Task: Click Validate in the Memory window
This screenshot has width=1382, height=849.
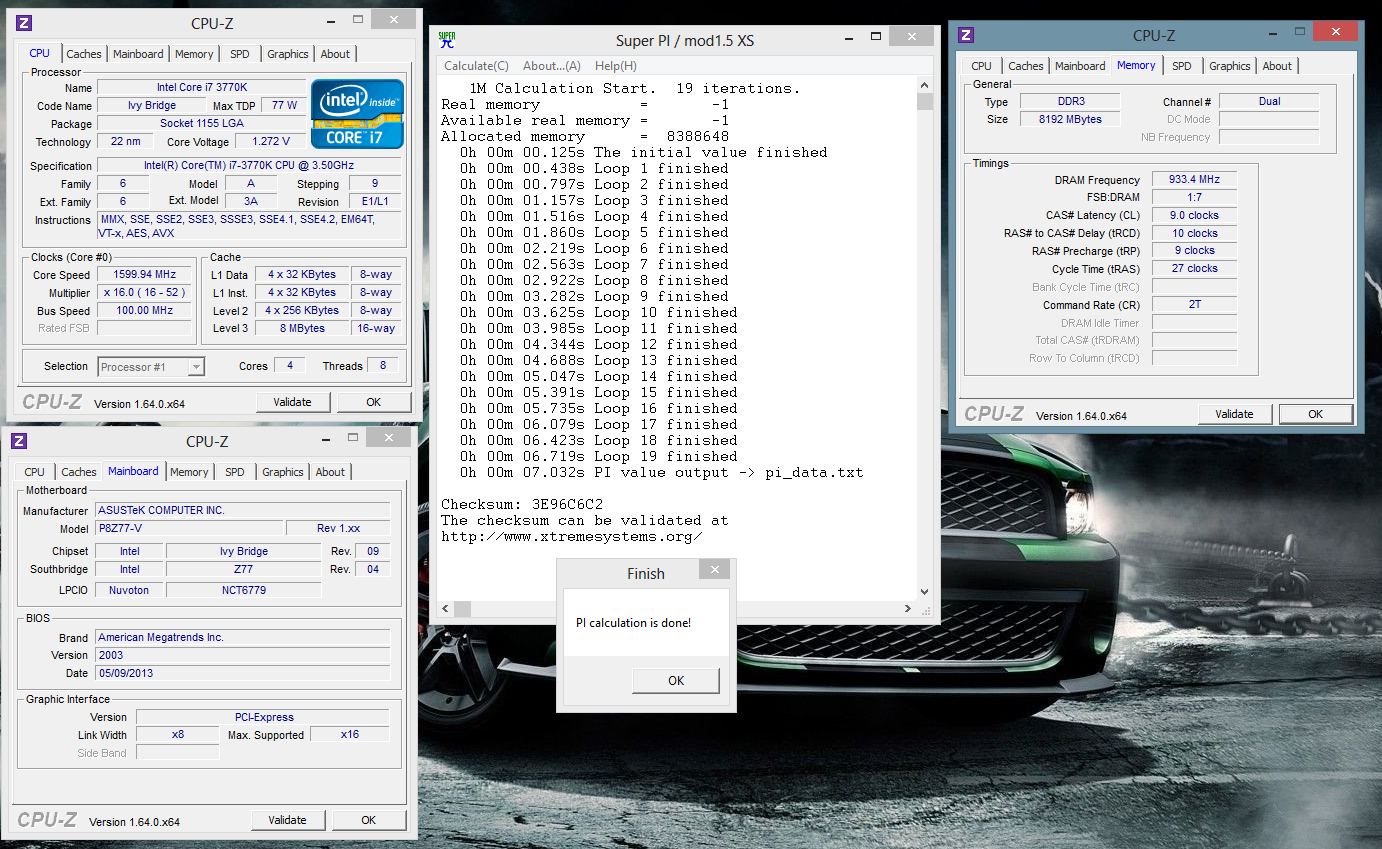Action: [1234, 414]
